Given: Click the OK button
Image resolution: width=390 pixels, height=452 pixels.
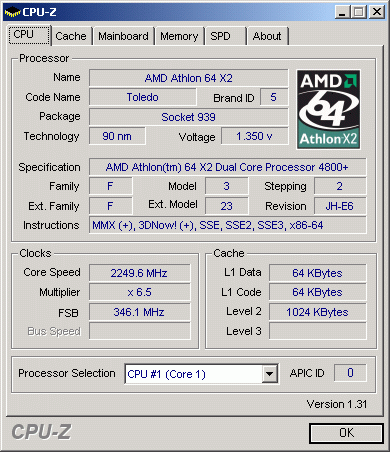Looking at the screenshot, I should coord(346,433).
